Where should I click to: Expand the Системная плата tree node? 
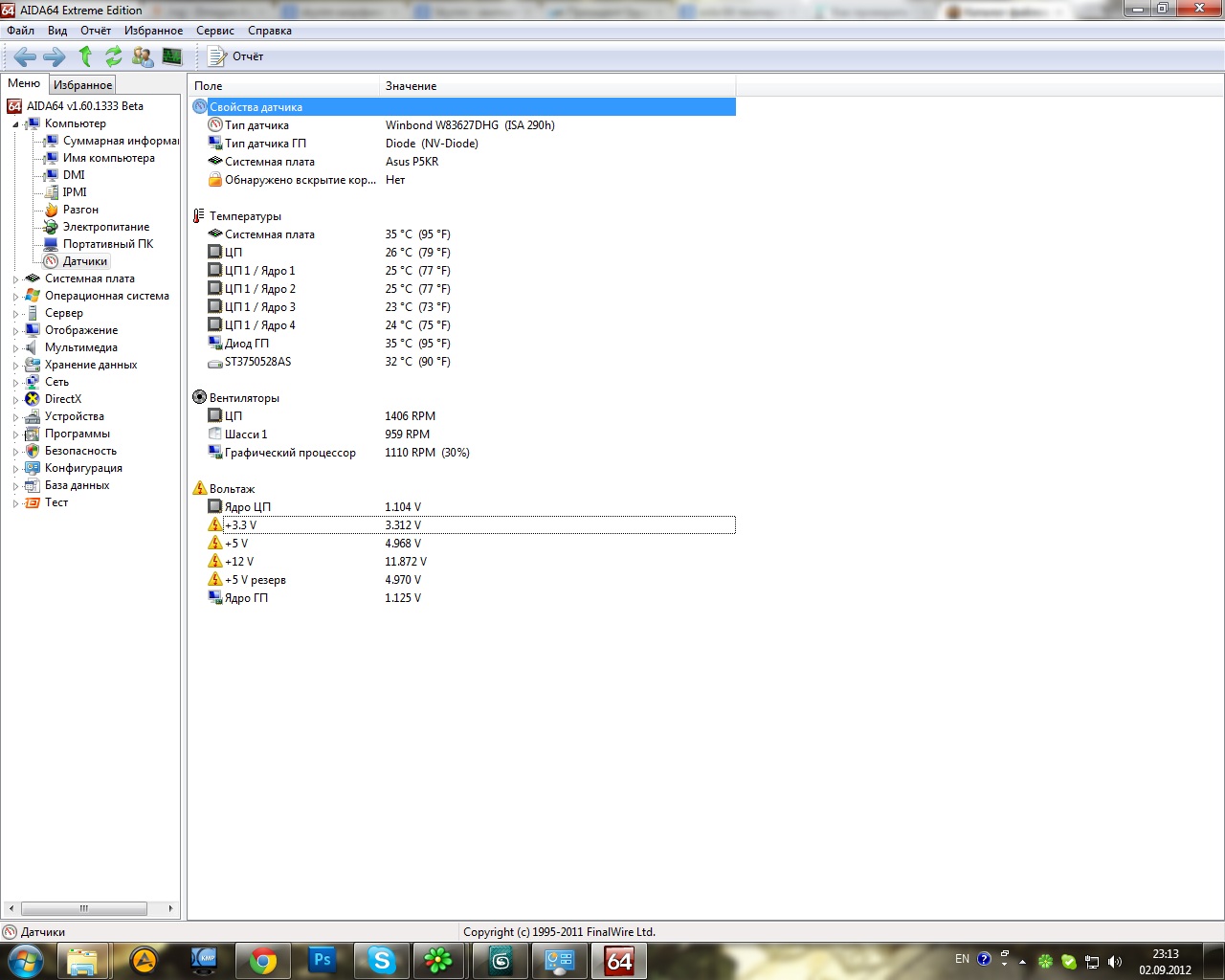15,279
